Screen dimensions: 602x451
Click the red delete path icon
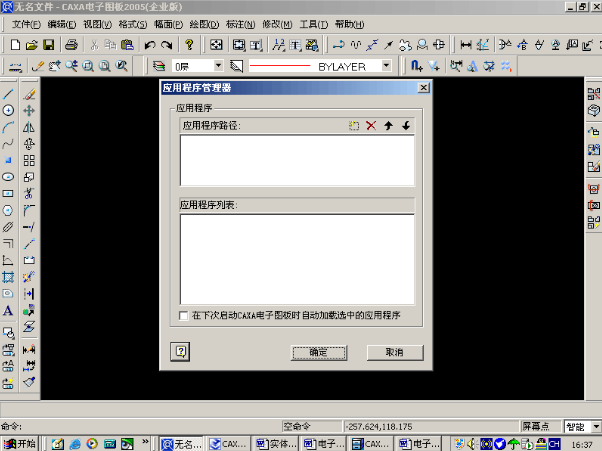tap(371, 125)
